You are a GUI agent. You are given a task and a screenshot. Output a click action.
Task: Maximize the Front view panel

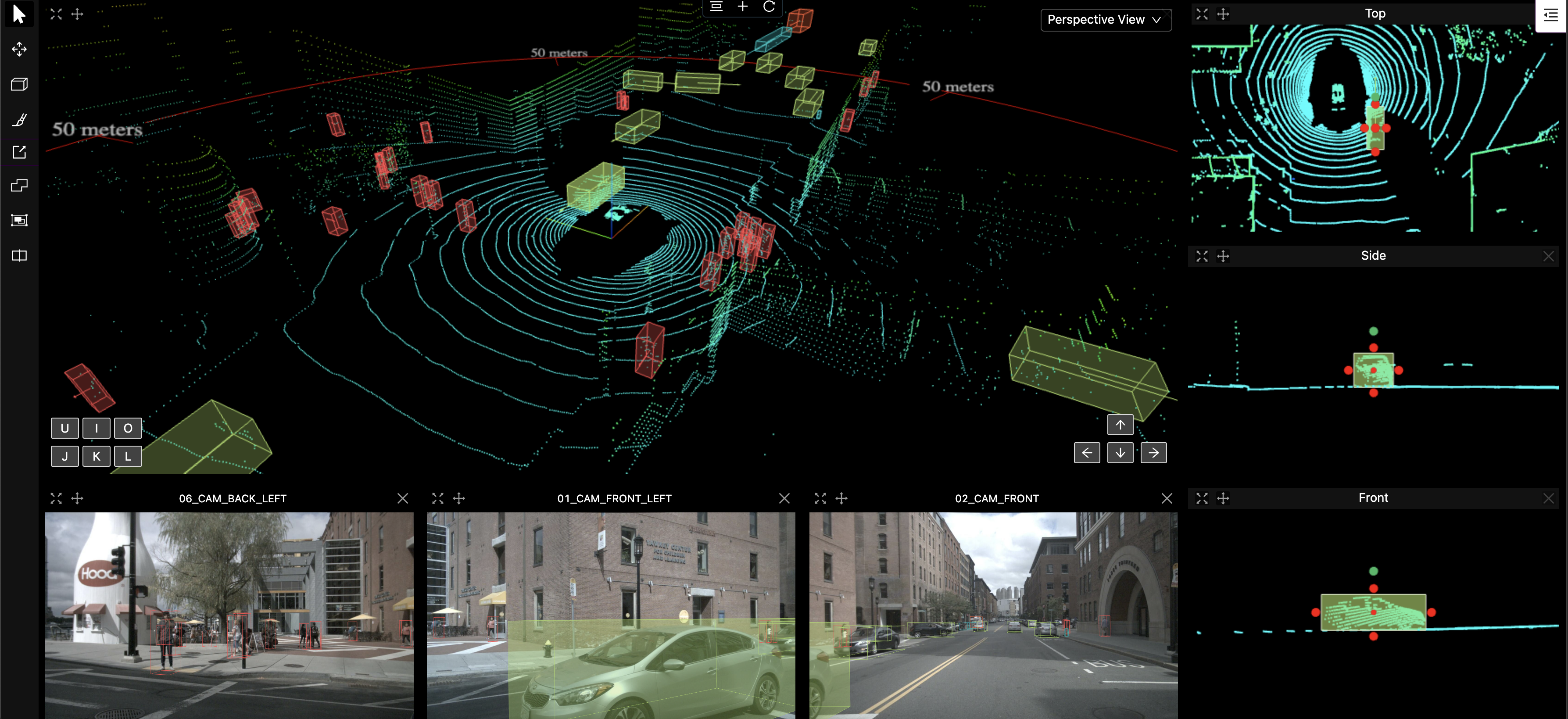click(1202, 499)
